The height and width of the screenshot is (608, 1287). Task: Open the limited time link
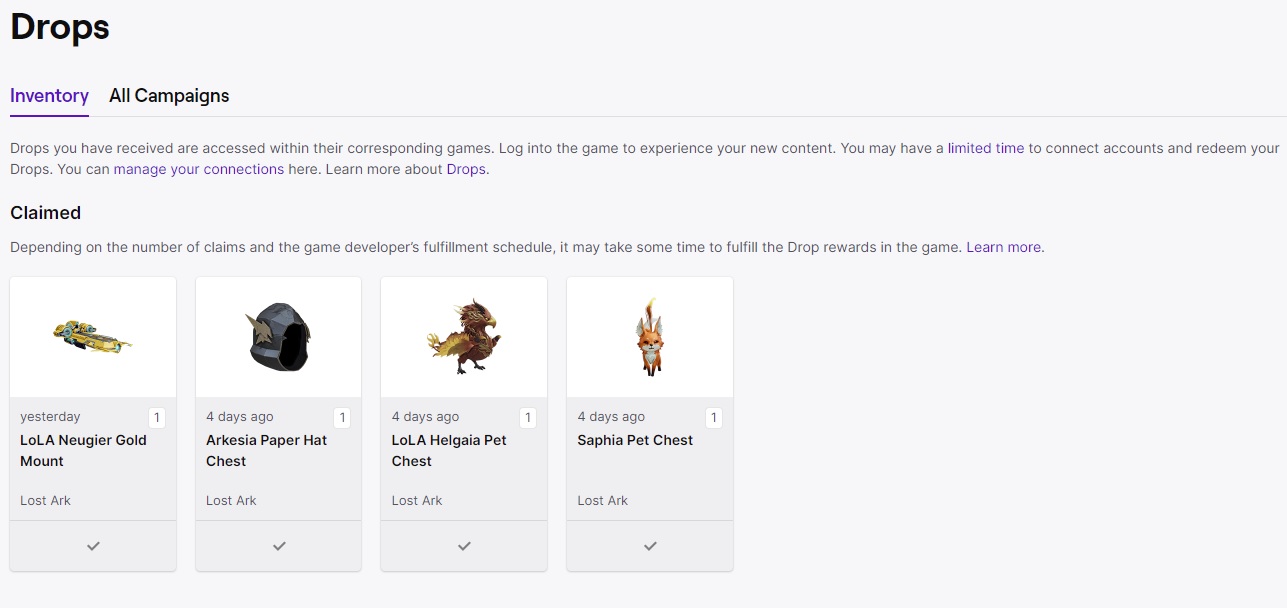coord(986,148)
